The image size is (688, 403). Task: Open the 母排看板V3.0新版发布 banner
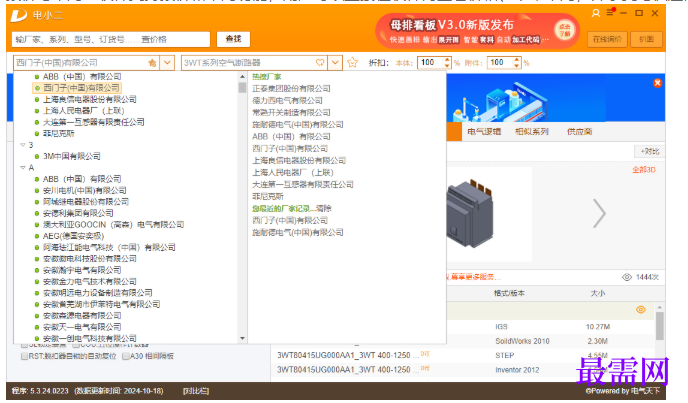click(x=477, y=31)
